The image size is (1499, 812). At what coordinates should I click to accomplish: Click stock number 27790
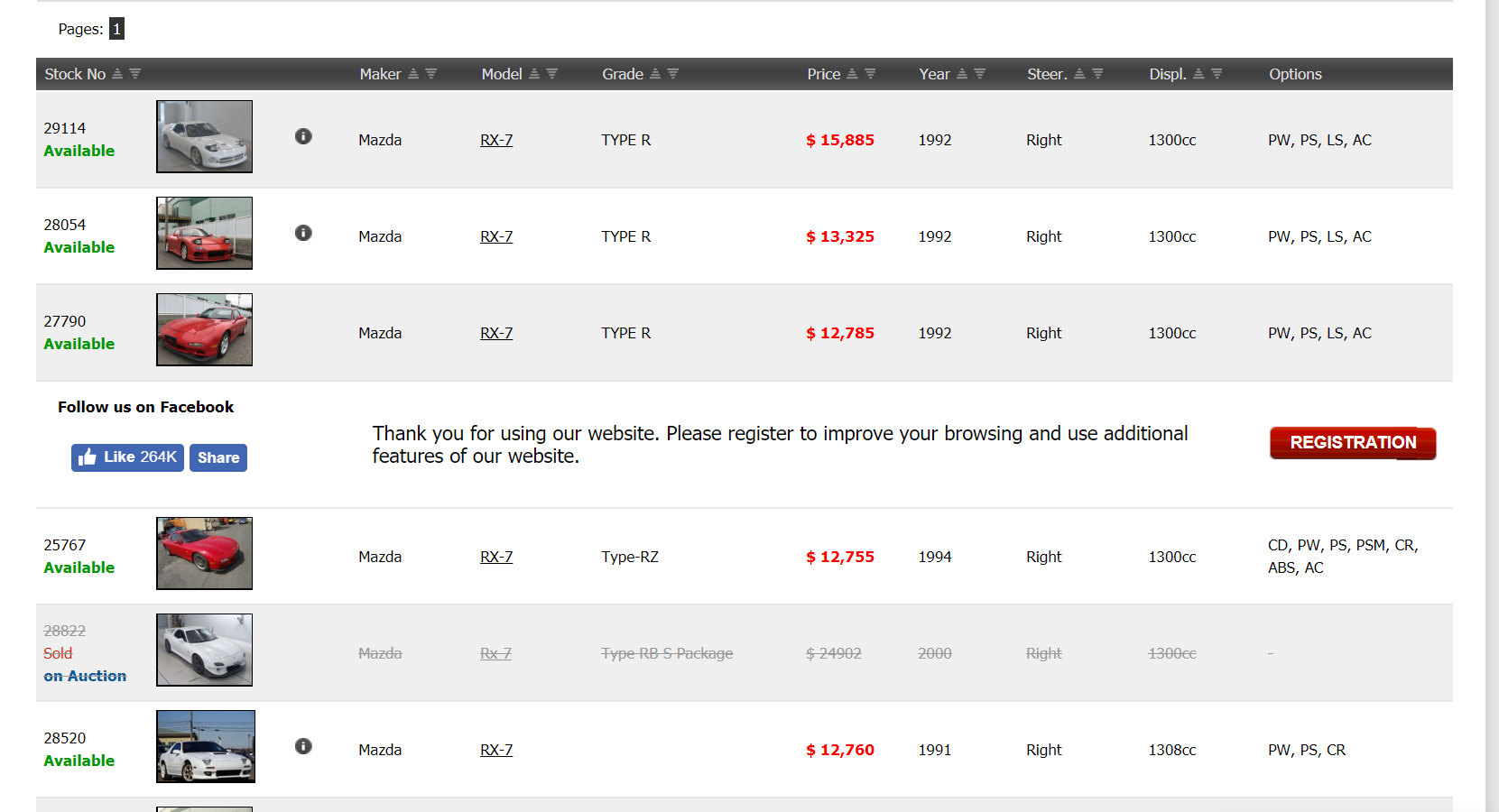[x=65, y=321]
